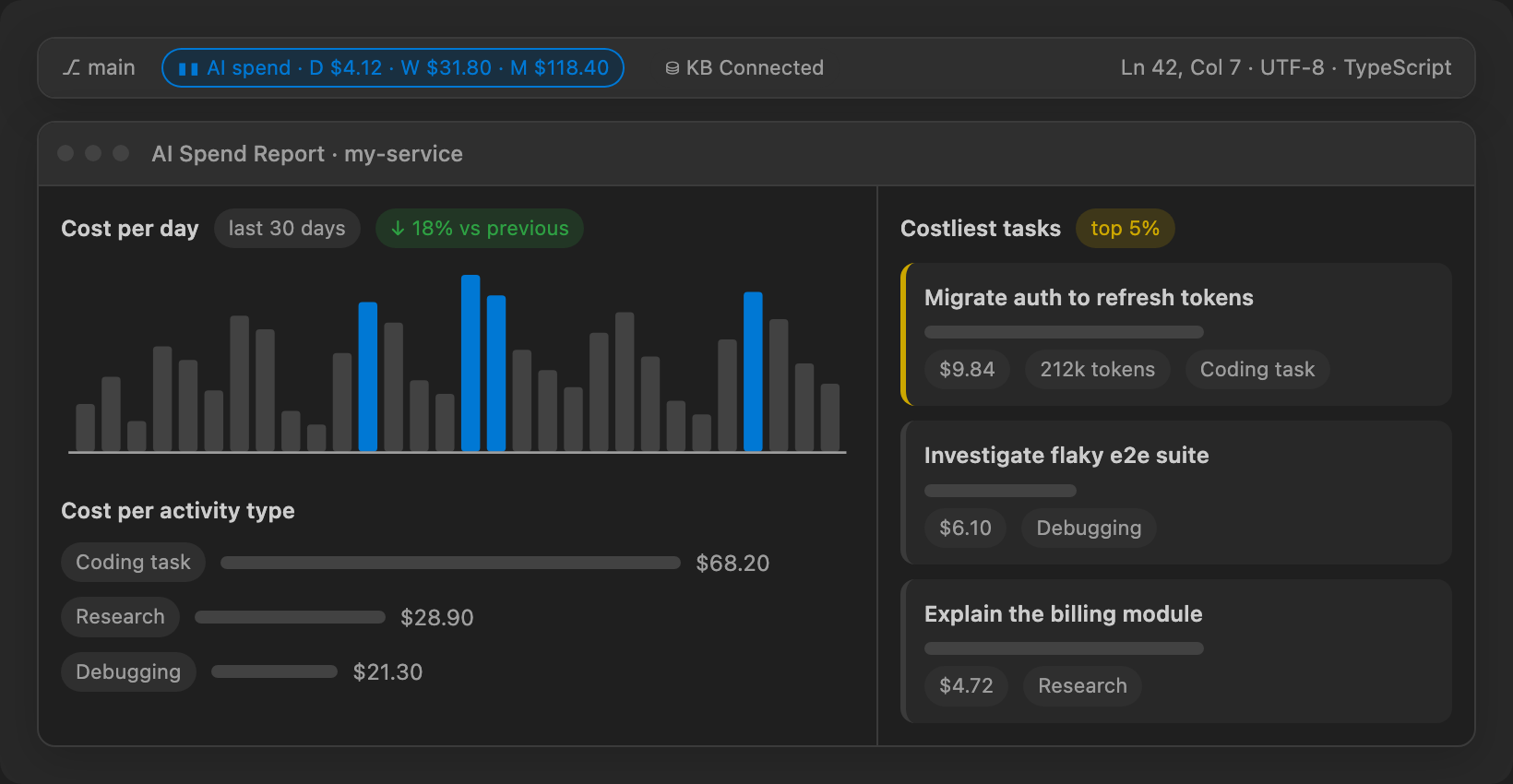Open the Explain the billing module task
Viewport: 1513px width, 784px height.
(x=1176, y=651)
